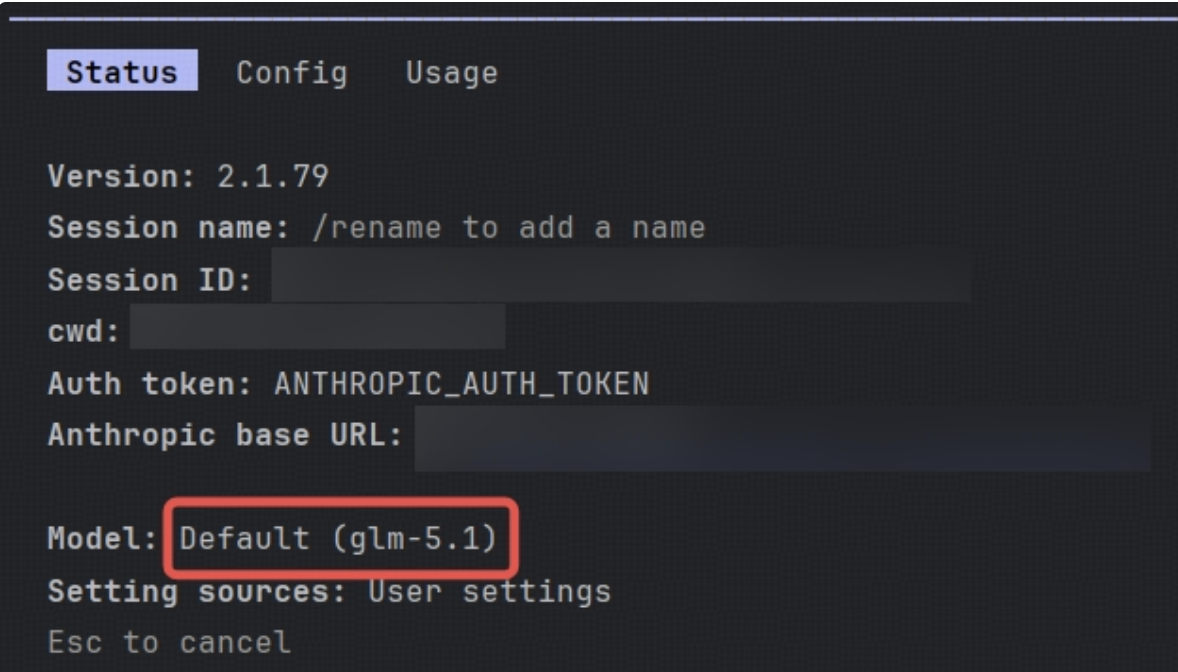
Task: Click the version number 2.1.79
Action: (x=272, y=178)
